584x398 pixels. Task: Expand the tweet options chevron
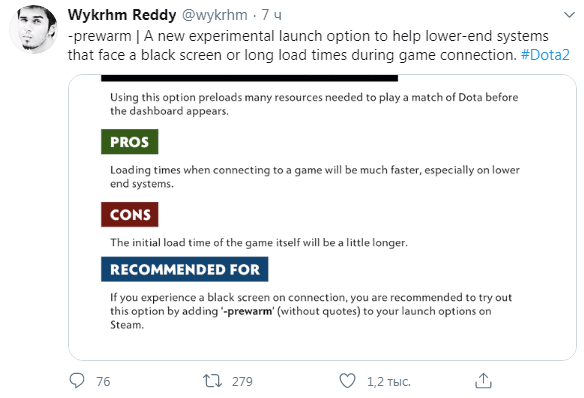tap(569, 15)
